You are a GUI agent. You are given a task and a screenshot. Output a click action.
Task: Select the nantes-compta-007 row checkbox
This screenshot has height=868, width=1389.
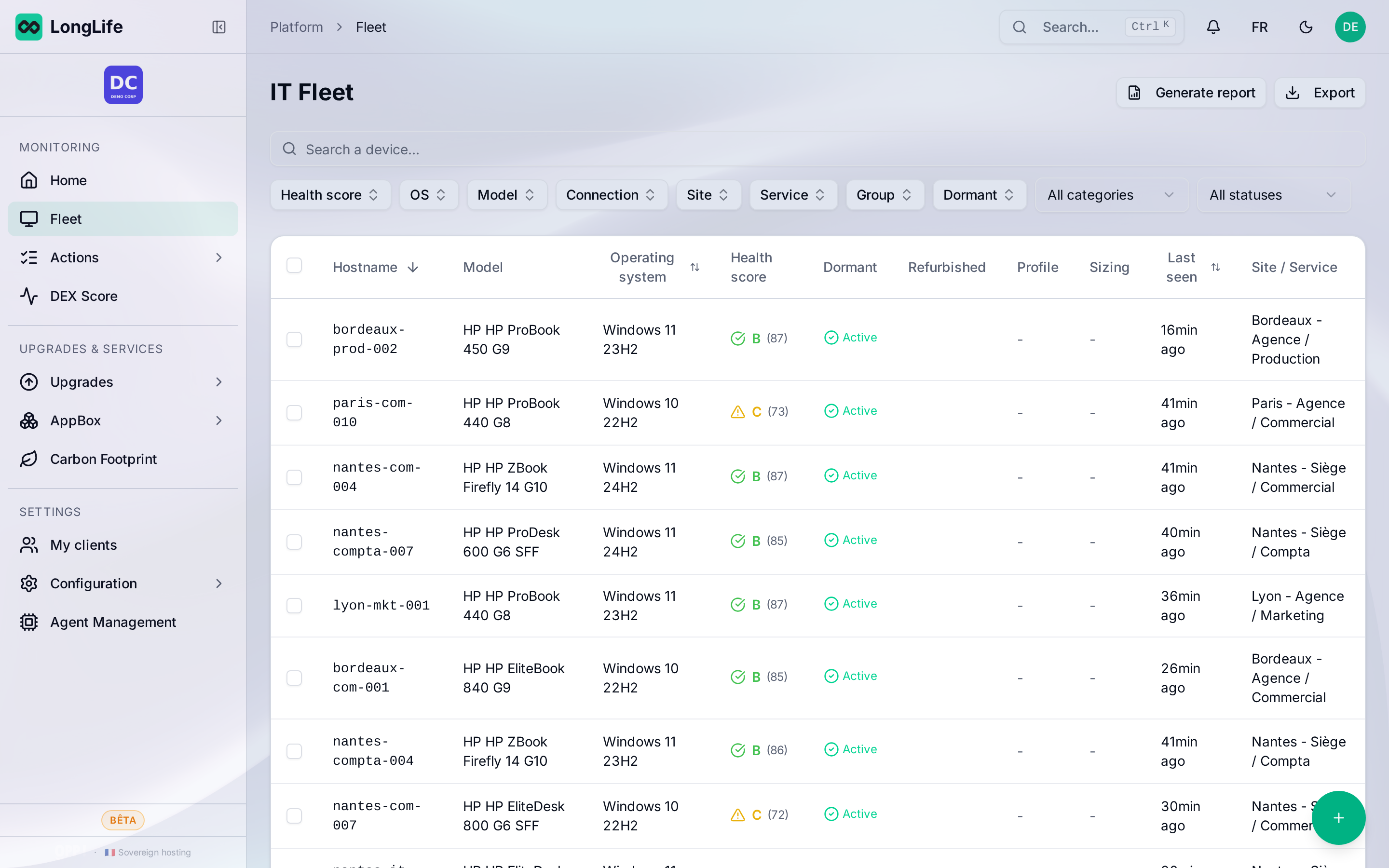[294, 542]
